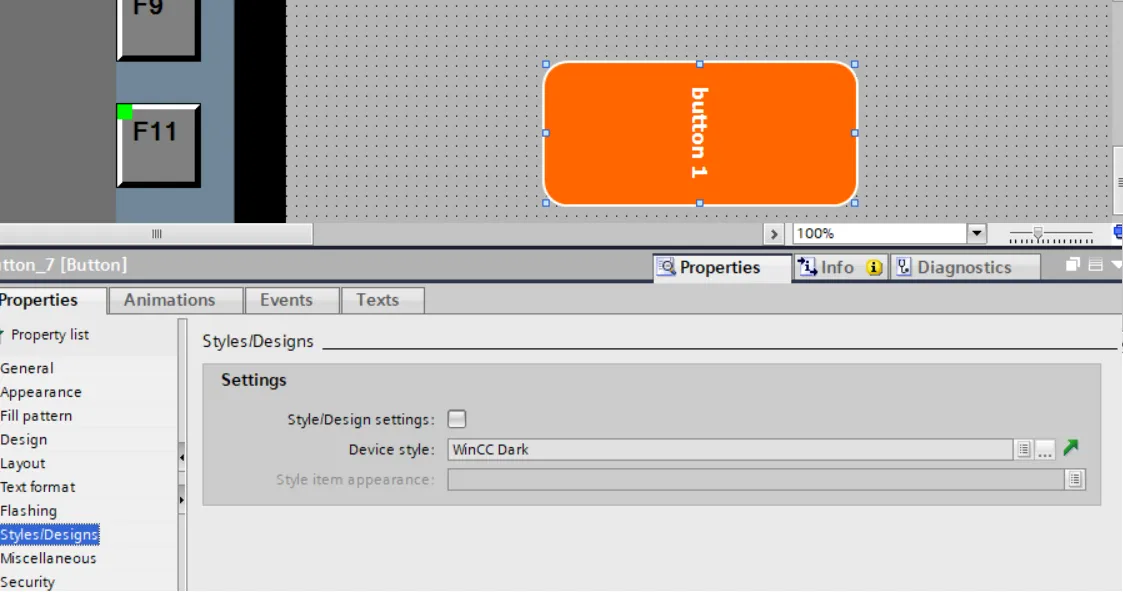Open the Style item appearance list icon

coord(1075,480)
